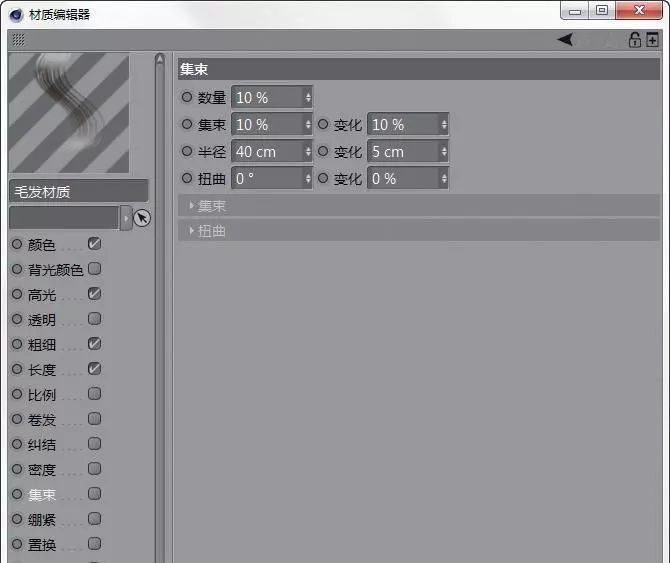Viewport: 670px width, 563px height.
Task: Select the 纠结 channel in the list
Action: tap(42, 445)
